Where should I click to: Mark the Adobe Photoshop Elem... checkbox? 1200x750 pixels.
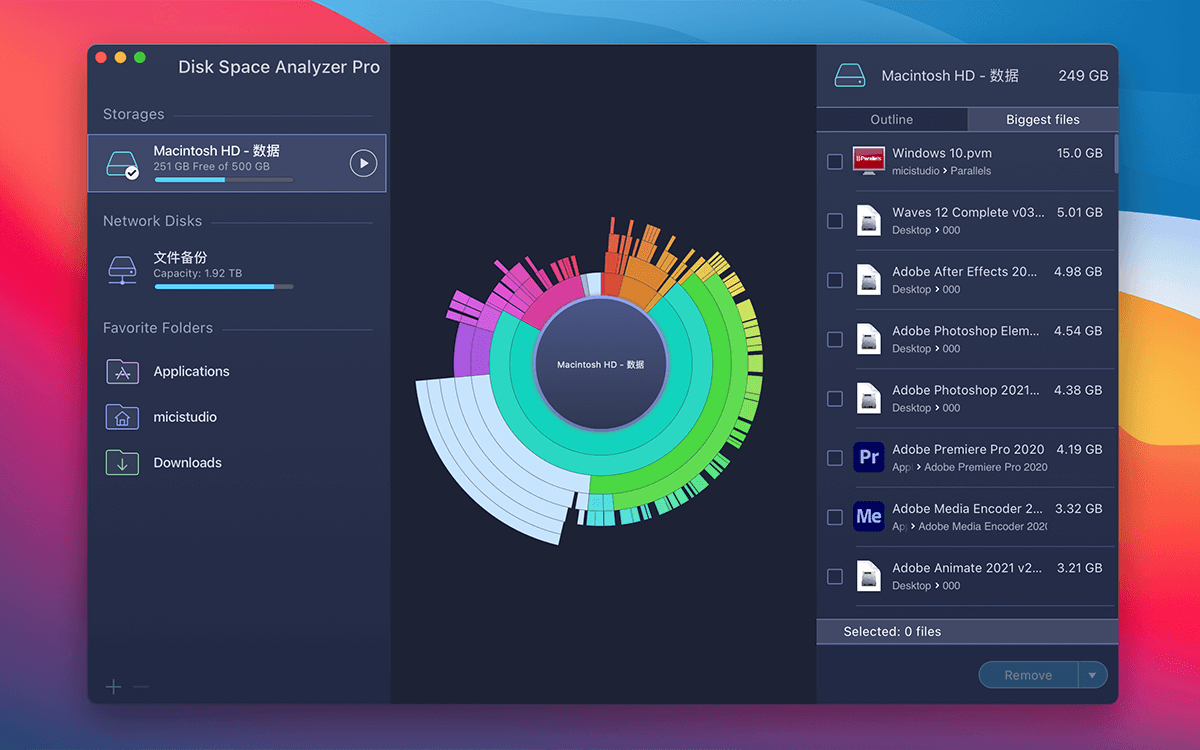pos(835,339)
